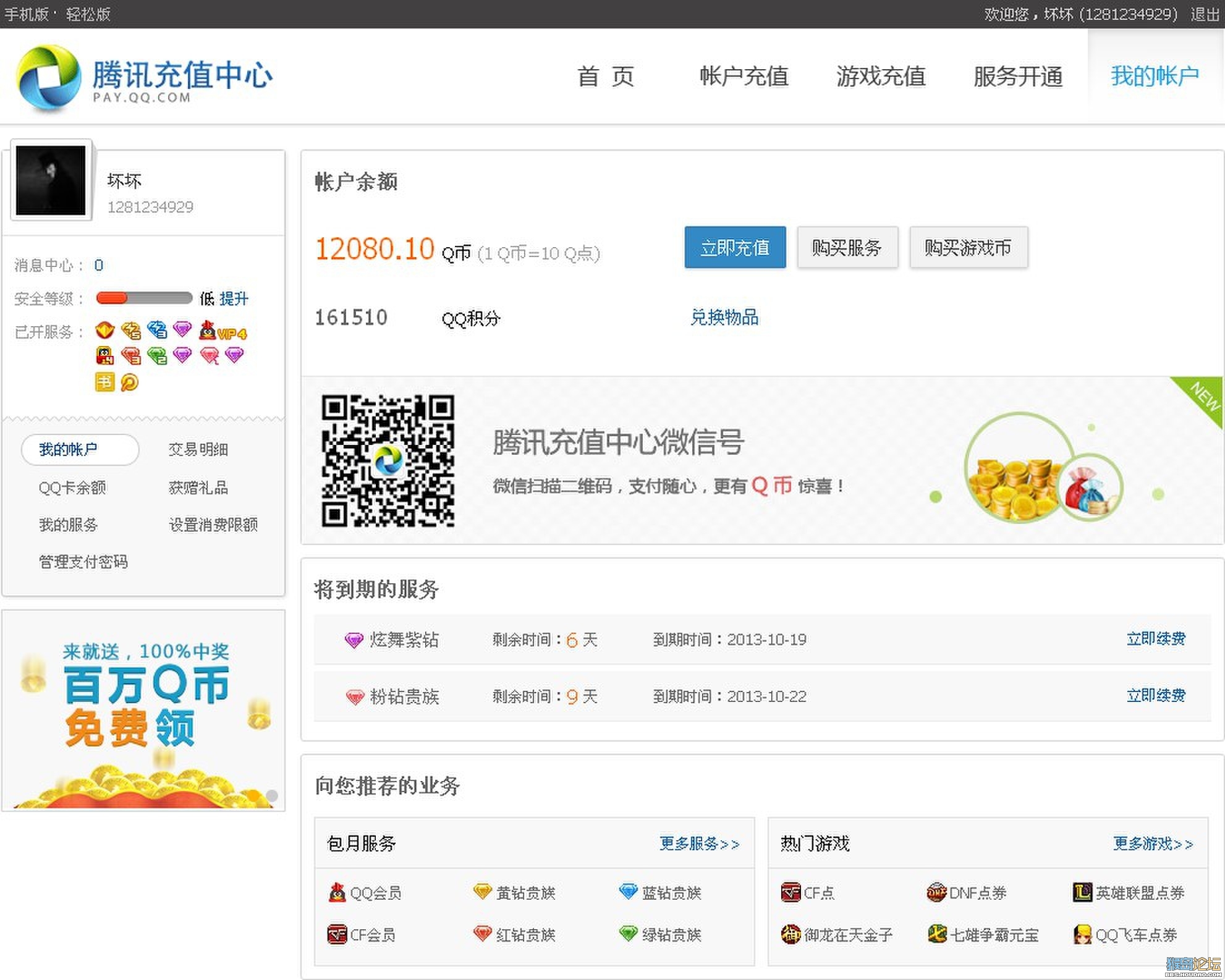Click the green diamond level 2 badge
The height and width of the screenshot is (980, 1225).
tap(157, 356)
